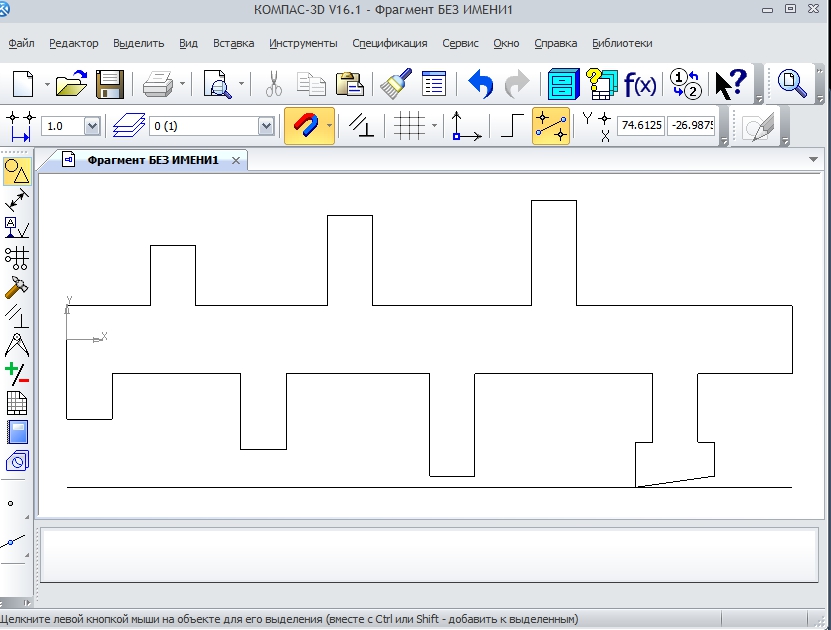Expand the preview dropdown arrow

coord(241,84)
